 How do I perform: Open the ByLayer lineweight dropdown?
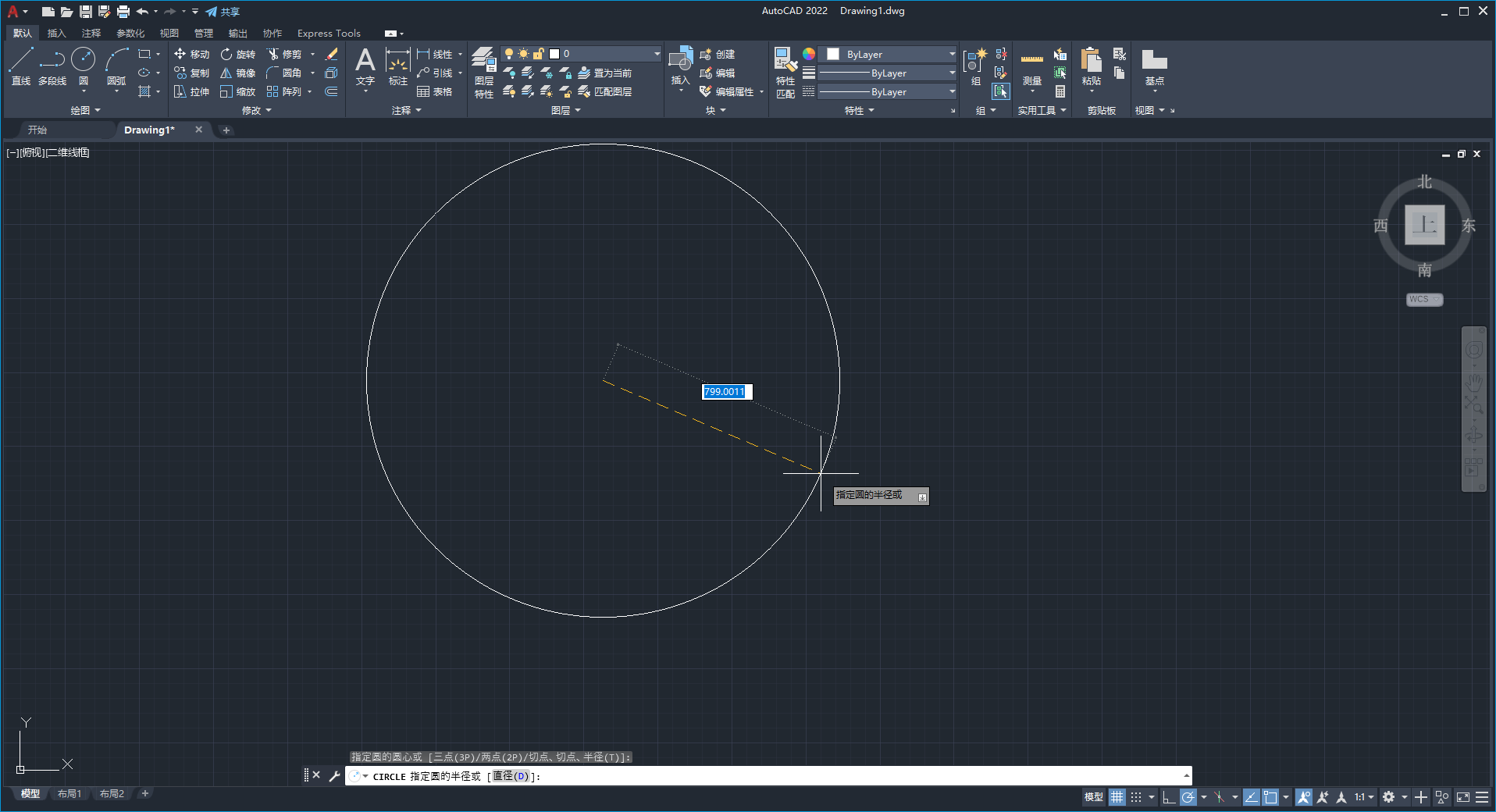coord(888,73)
